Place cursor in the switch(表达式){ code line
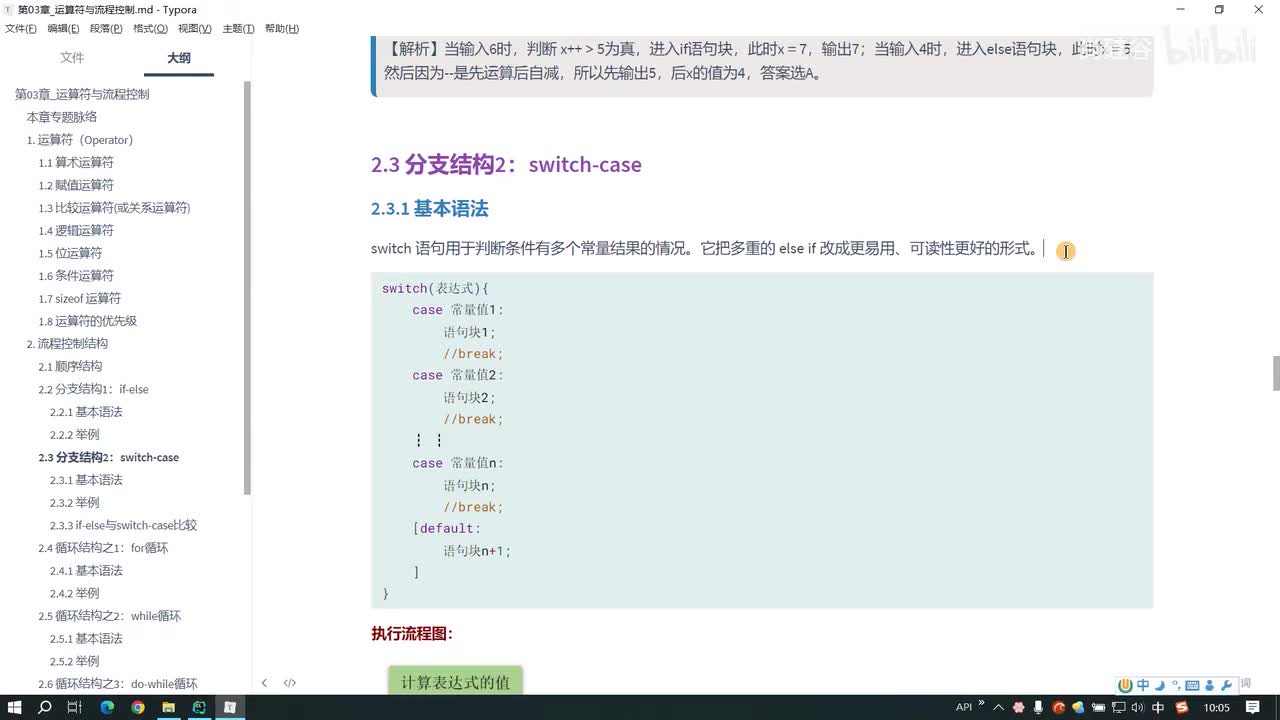This screenshot has width=1280, height=720. pos(435,289)
